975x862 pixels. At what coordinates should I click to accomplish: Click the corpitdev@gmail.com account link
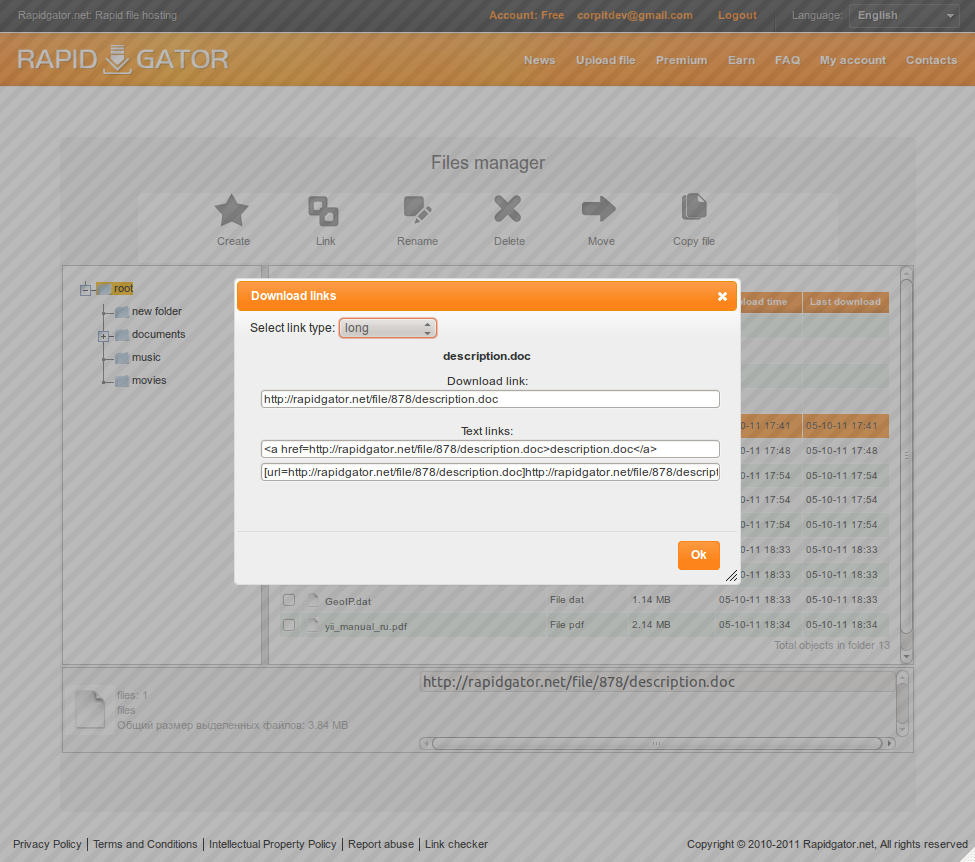(634, 16)
